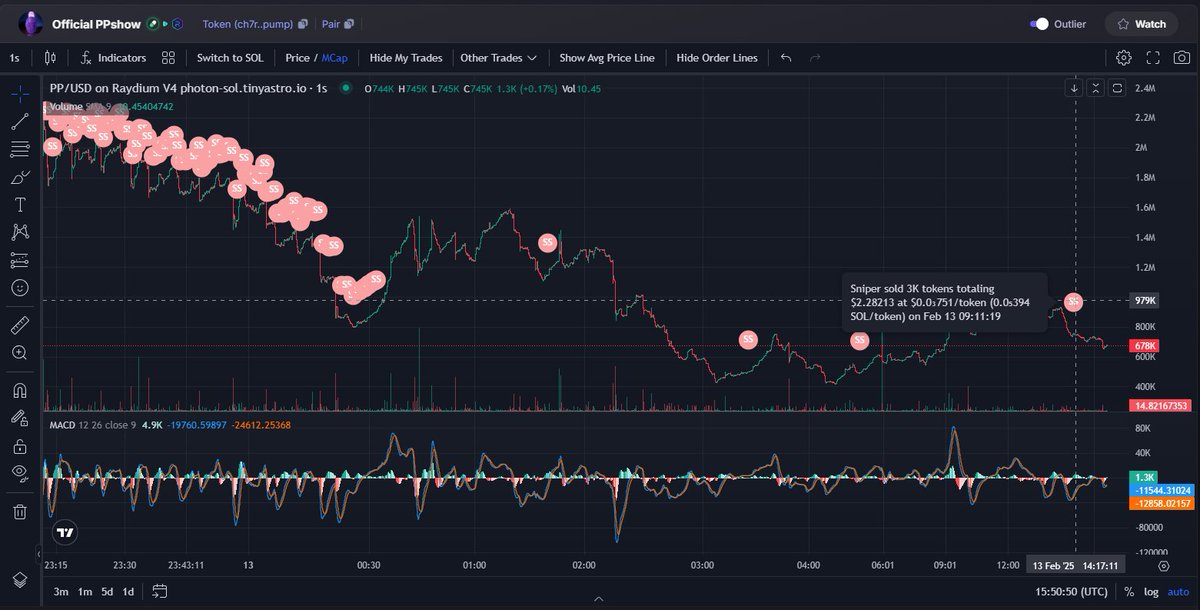Take a chart snapshot with camera
The width and height of the screenshot is (1200, 610).
(x=1183, y=58)
